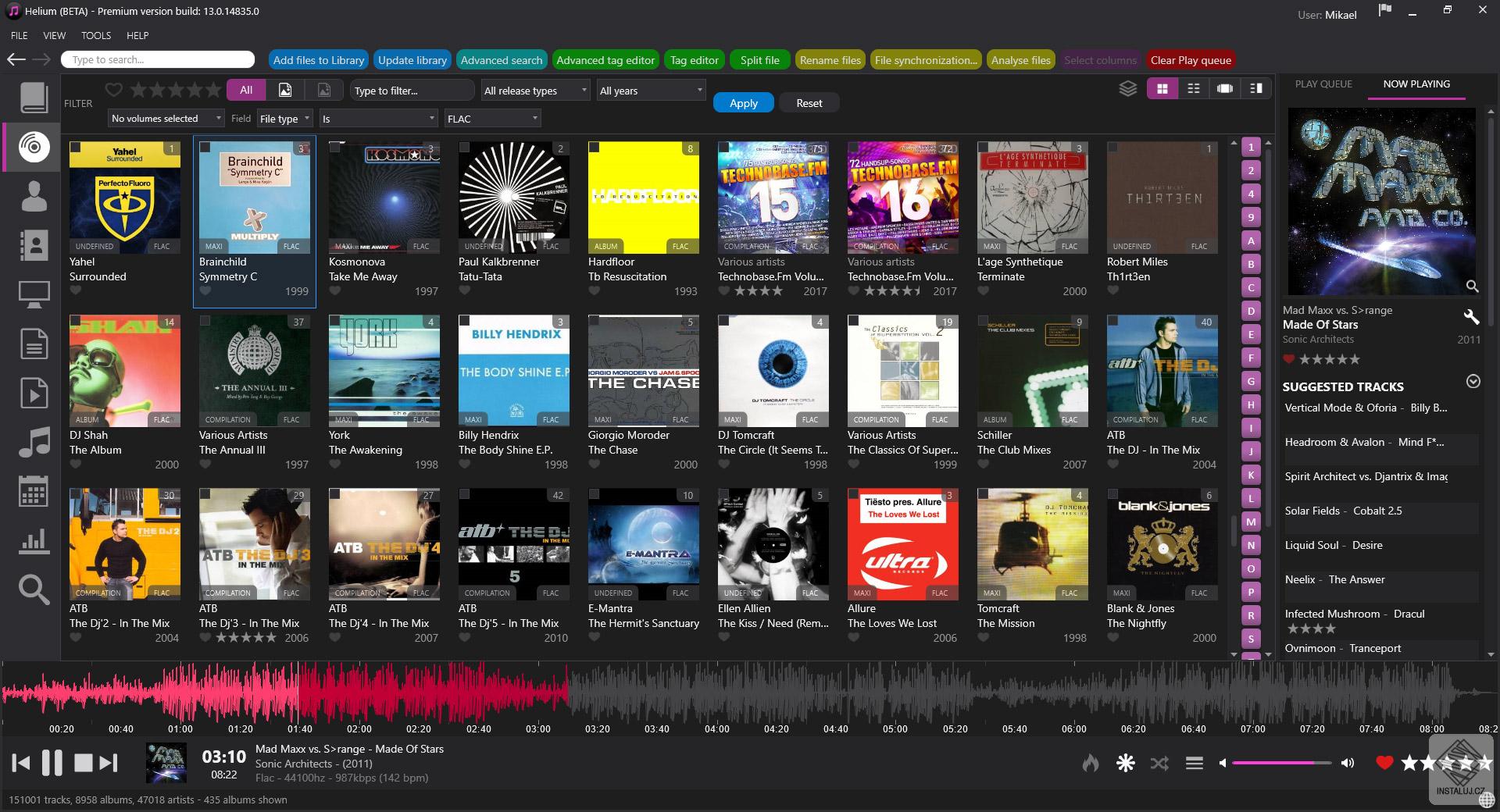Toggle the filter favourite heart
1500x812 pixels.
pos(114,90)
